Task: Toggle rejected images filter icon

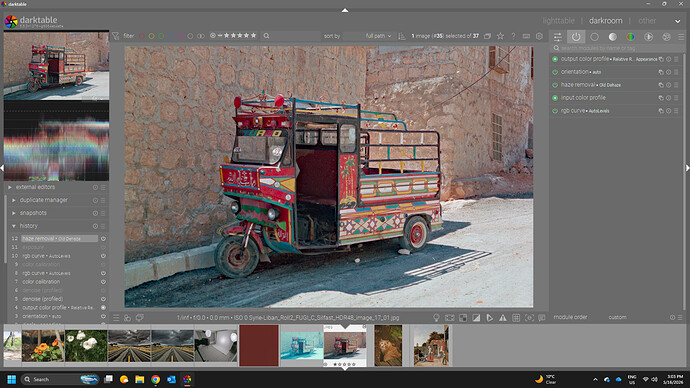Action: 213,36
